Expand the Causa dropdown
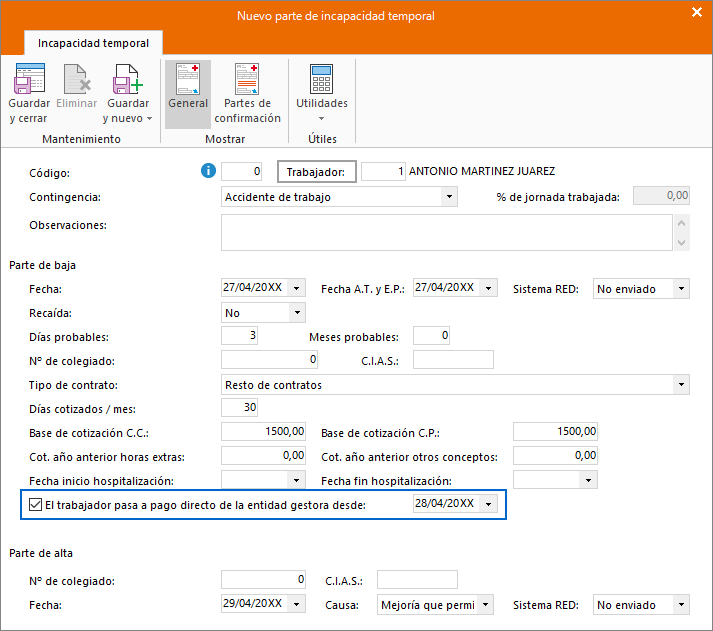The image size is (713, 631). (485, 605)
